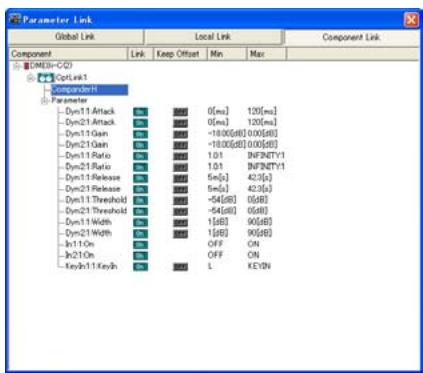Toggle Keep Offset for Dyn2:1:Release
This screenshot has height=373, width=423.
[x=180, y=189]
